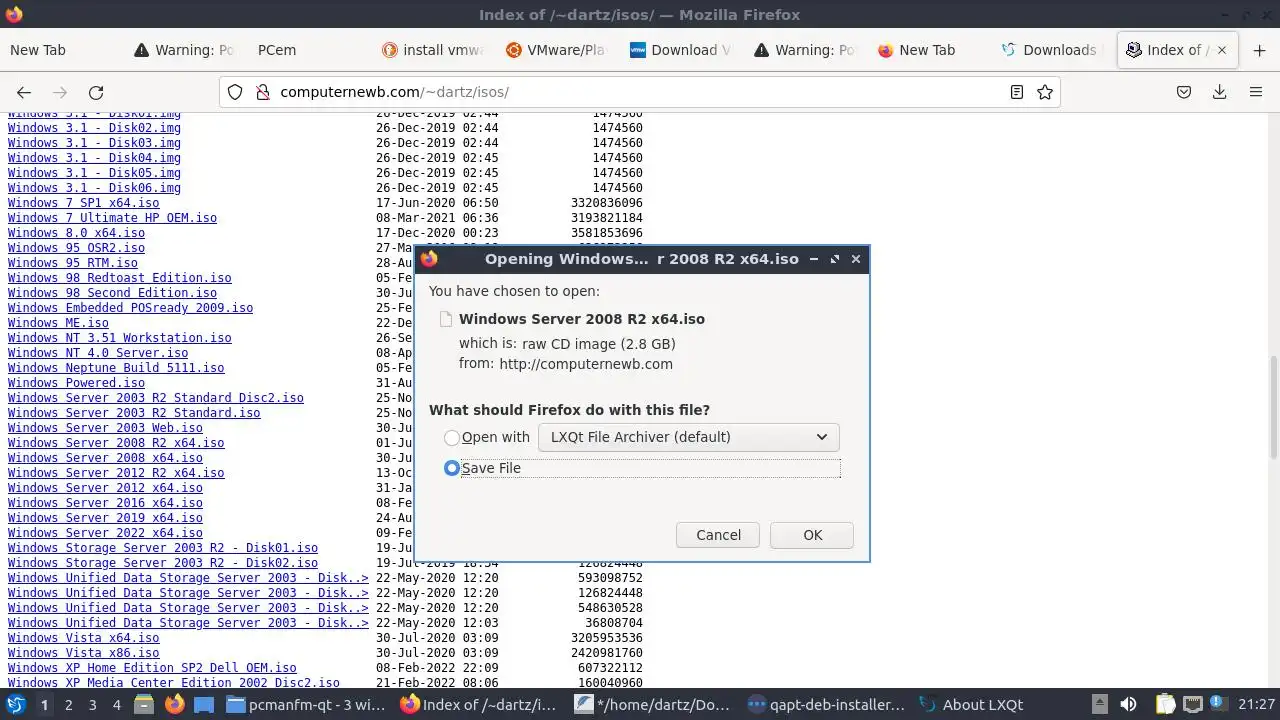Image resolution: width=1280 pixels, height=720 pixels.
Task: Open pcmanfm-qt taskbar window
Action: point(307,705)
